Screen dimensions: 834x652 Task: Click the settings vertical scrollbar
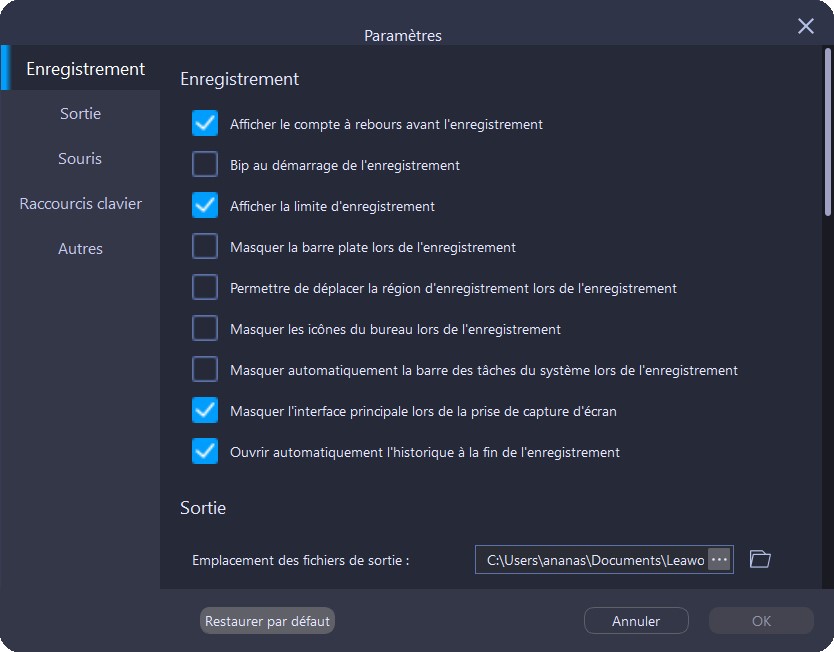click(x=828, y=130)
